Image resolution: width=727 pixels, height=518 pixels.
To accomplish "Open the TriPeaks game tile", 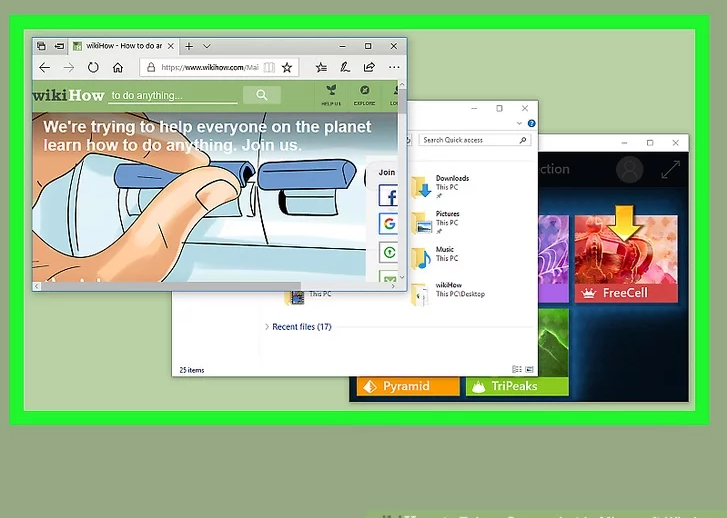I will (x=517, y=386).
